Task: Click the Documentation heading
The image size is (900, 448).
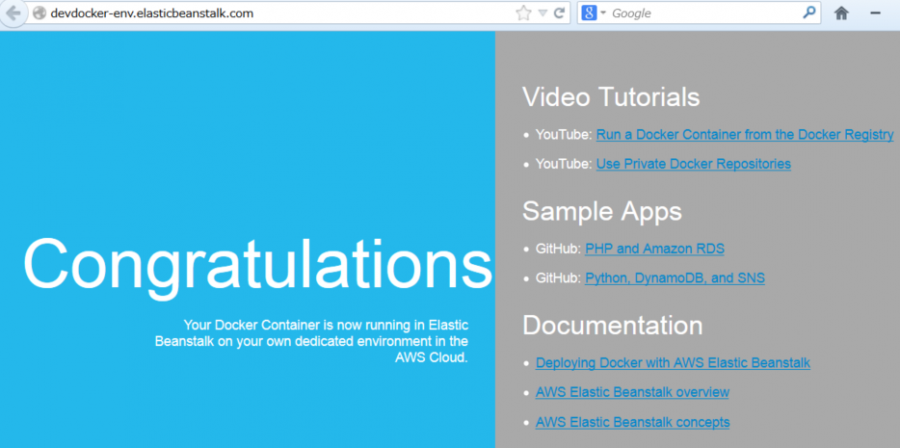Action: (612, 325)
